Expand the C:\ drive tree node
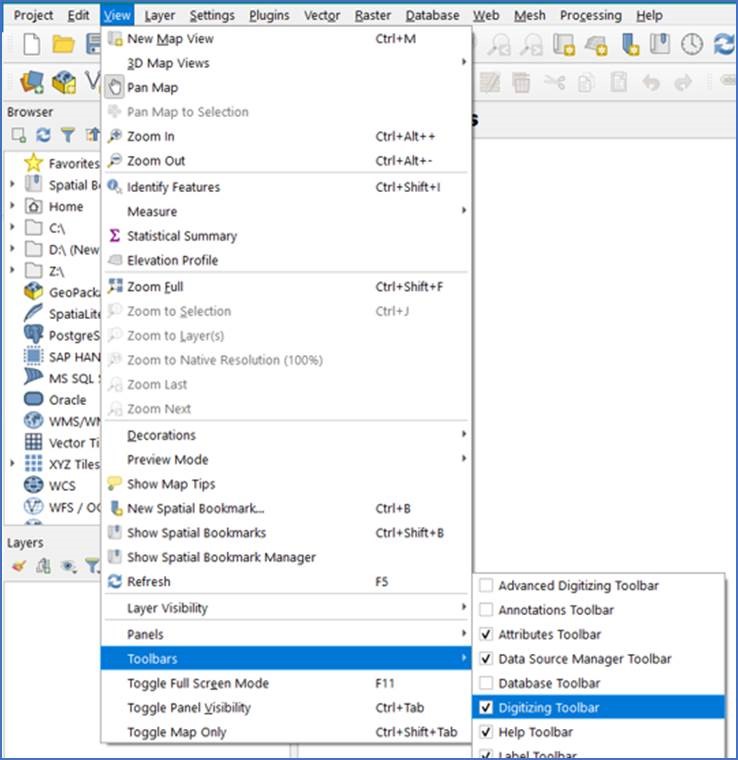Image resolution: width=738 pixels, height=760 pixels. 13,227
